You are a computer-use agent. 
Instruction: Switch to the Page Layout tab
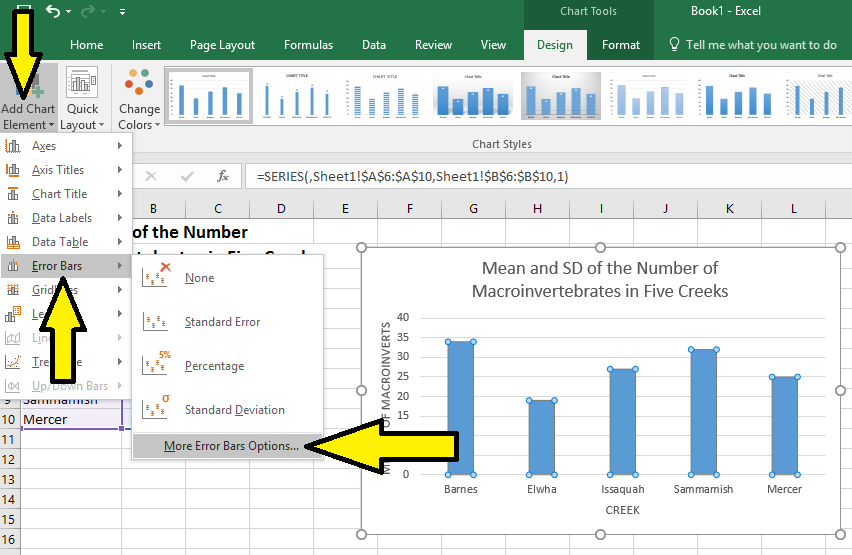point(222,45)
